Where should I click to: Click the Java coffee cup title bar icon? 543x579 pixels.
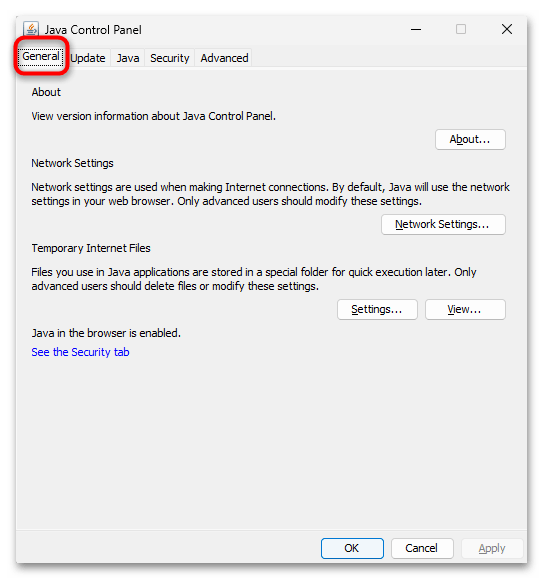[x=31, y=29]
